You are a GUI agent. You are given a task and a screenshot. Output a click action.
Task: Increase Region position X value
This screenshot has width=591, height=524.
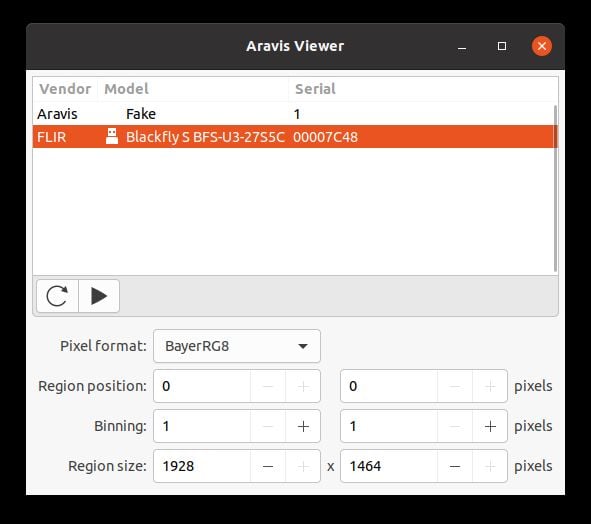point(303,386)
